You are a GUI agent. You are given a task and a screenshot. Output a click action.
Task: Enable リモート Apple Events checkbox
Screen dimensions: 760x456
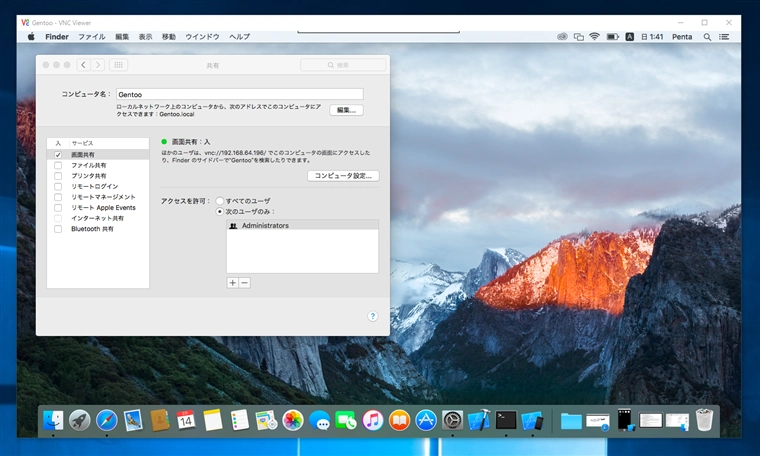[58, 207]
